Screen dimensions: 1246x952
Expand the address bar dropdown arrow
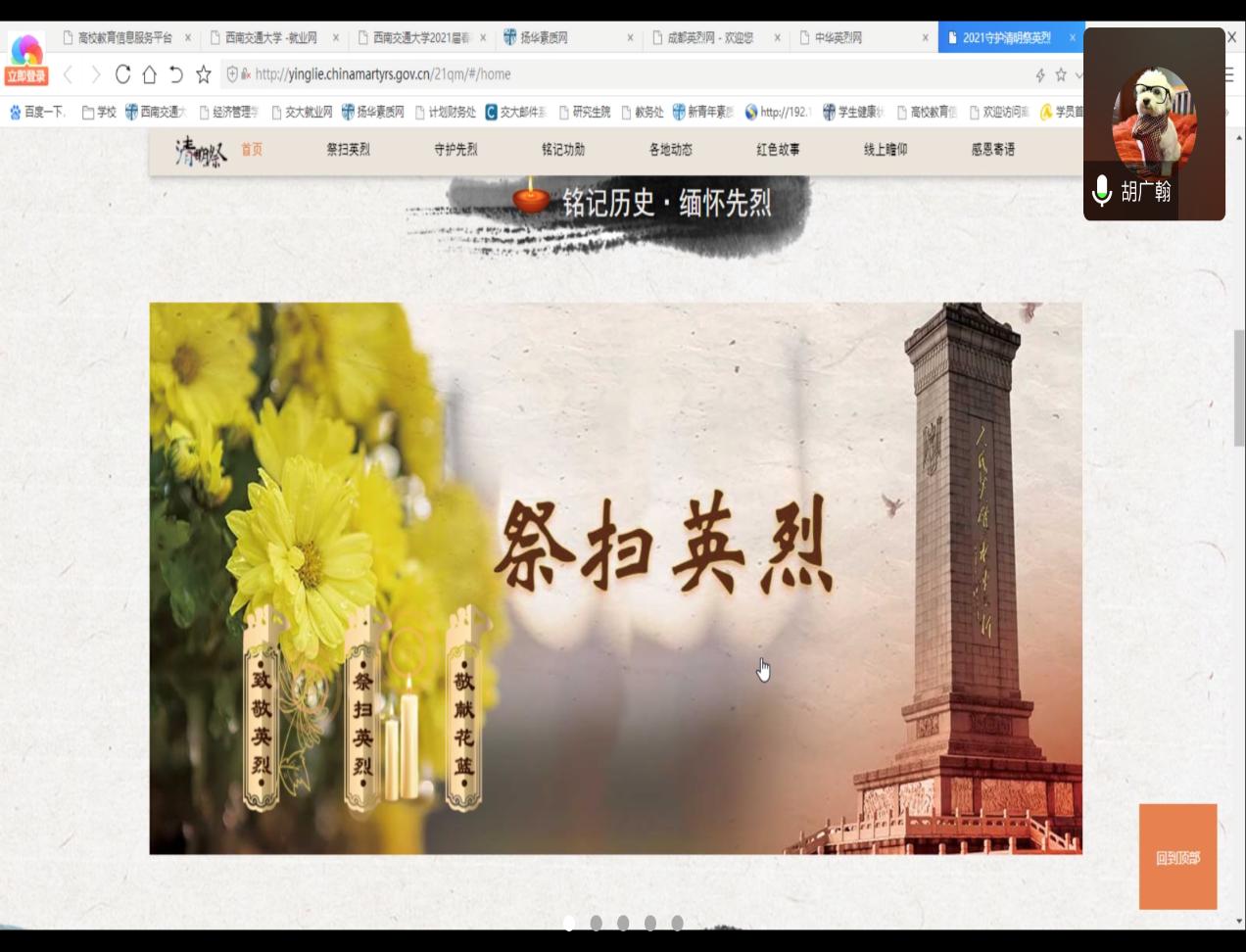[x=1078, y=74]
